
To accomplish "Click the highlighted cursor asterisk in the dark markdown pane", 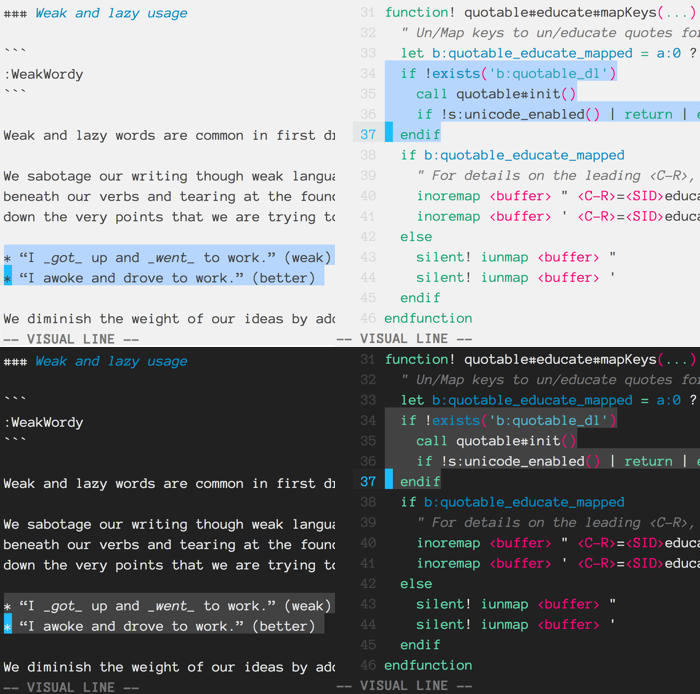I will click(7, 626).
